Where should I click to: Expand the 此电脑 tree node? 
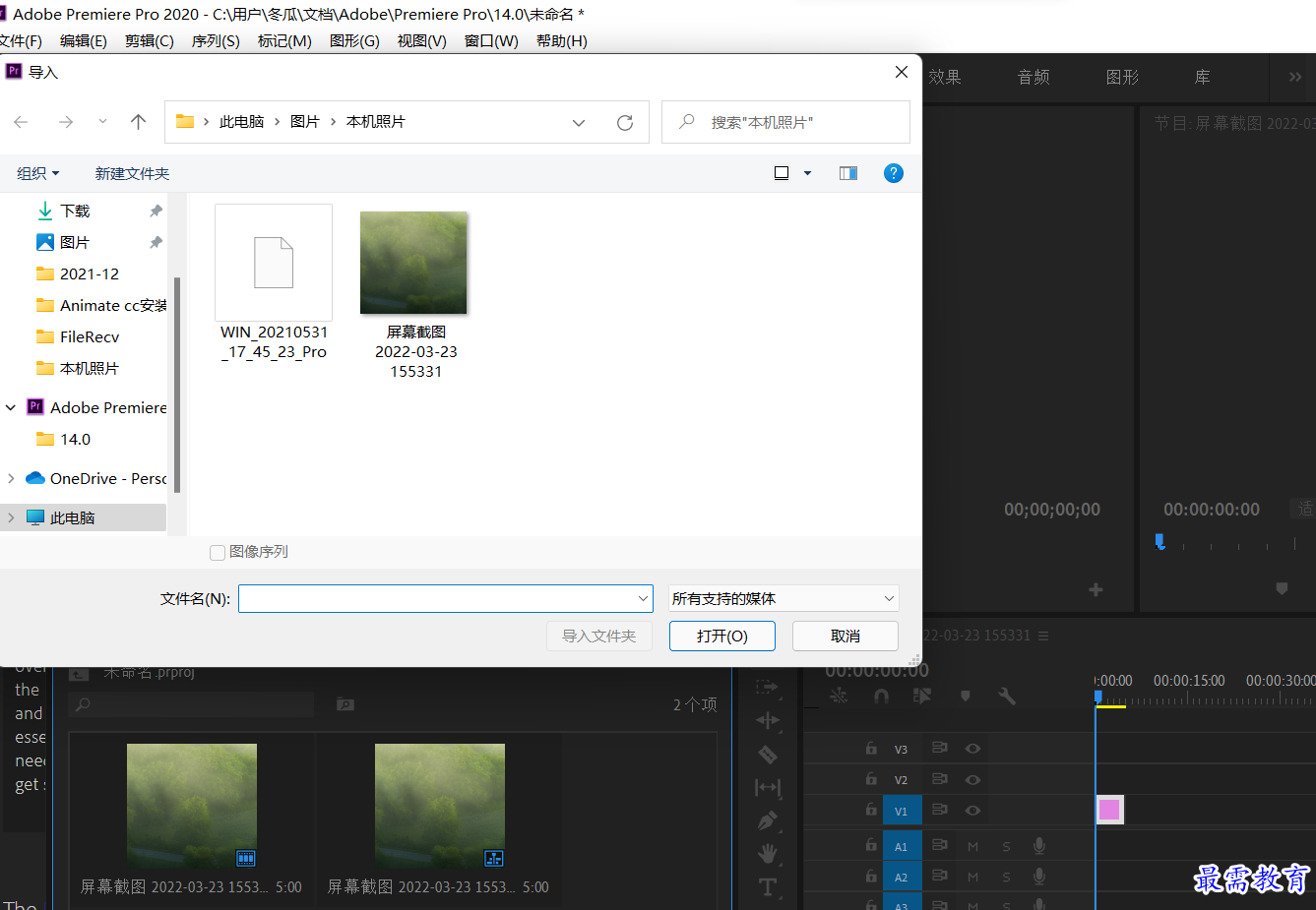11,517
